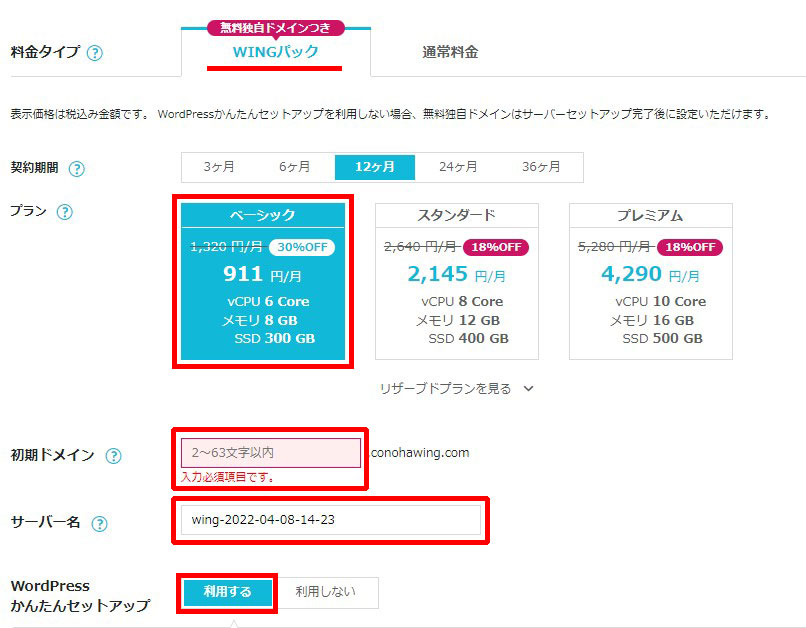Choose the 6ヶ月 contract period
Screen dimensions: 806x628
[x=295, y=167]
